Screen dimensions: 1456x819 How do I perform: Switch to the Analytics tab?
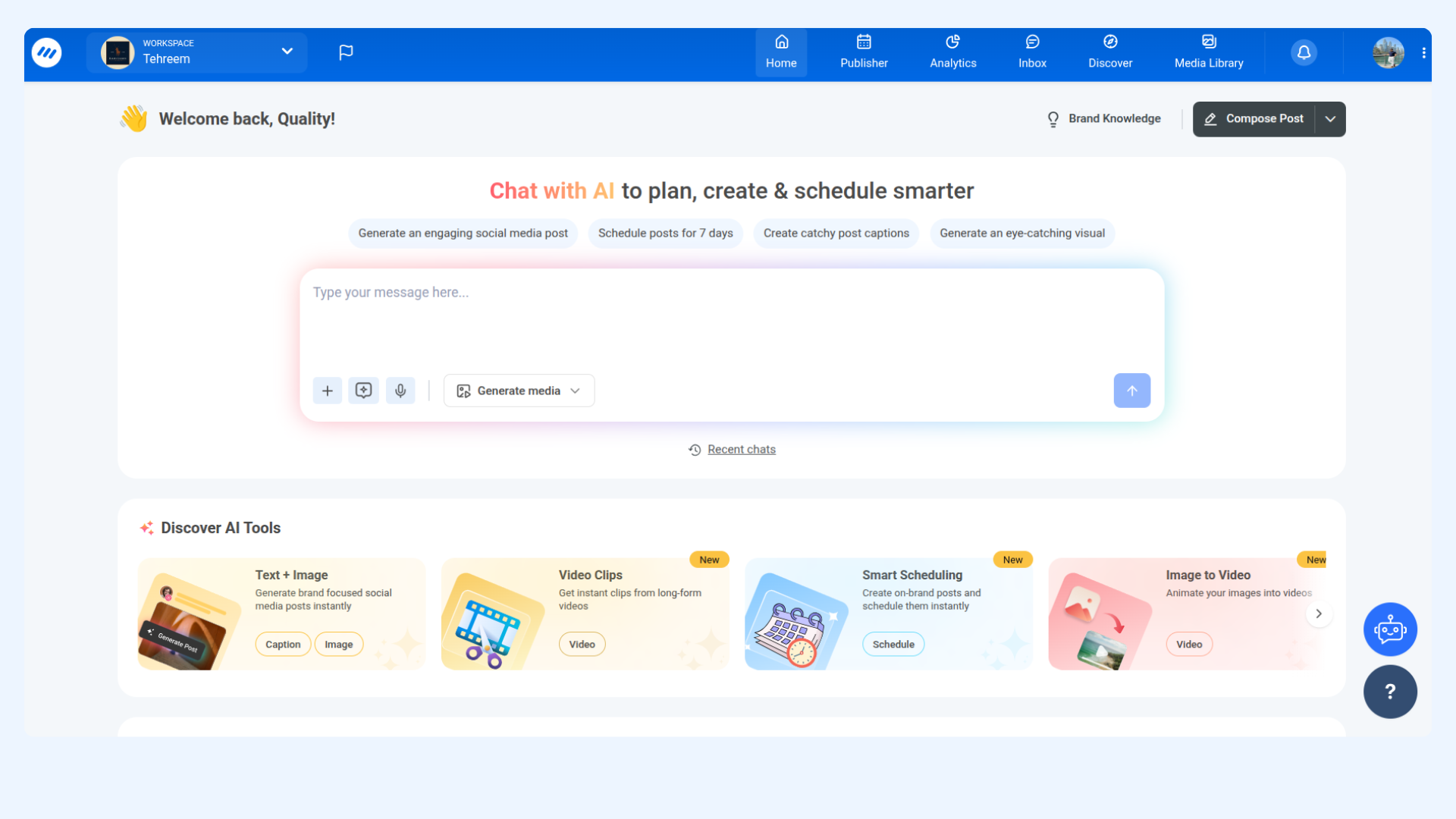click(x=953, y=52)
